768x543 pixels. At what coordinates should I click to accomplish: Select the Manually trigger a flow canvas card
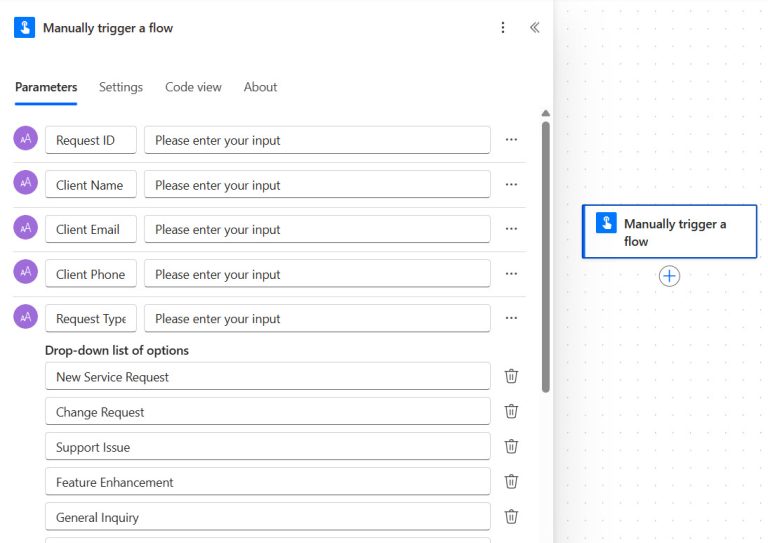tap(670, 232)
